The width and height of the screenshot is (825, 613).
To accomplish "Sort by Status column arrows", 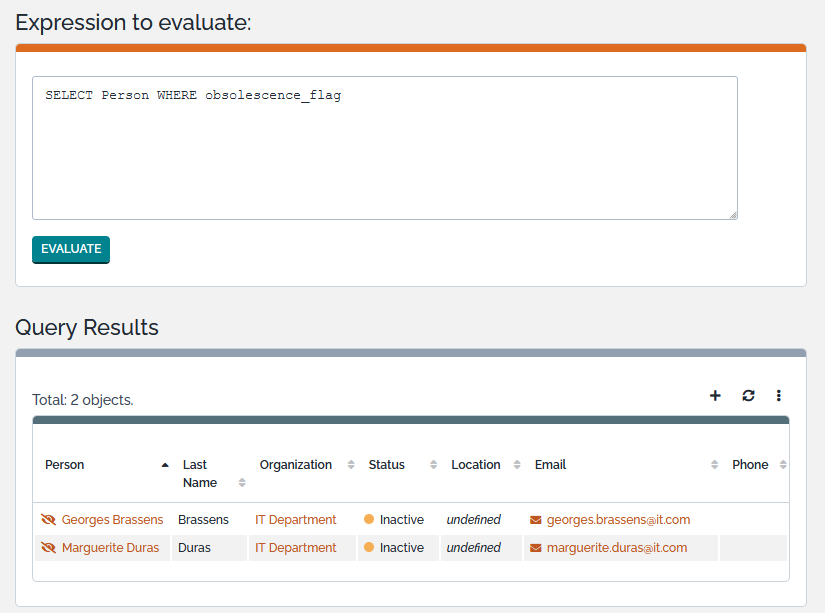I will point(434,465).
